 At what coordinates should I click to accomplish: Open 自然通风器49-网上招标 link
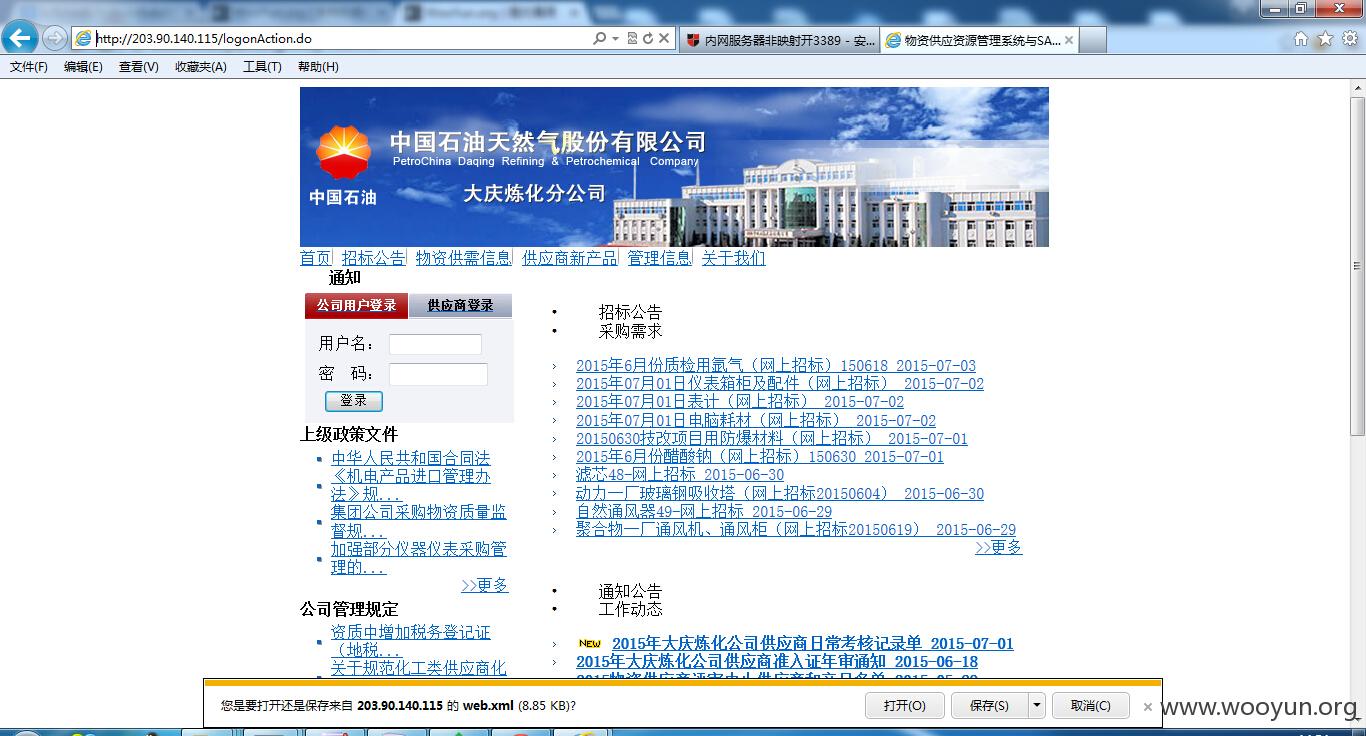704,512
